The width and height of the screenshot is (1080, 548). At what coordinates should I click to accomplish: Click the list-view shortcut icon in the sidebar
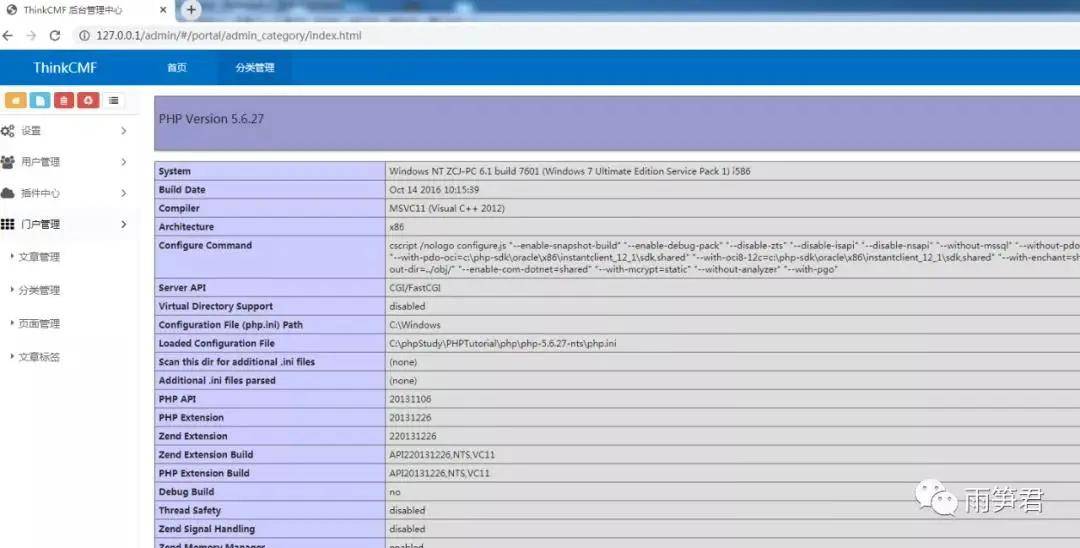[x=114, y=100]
